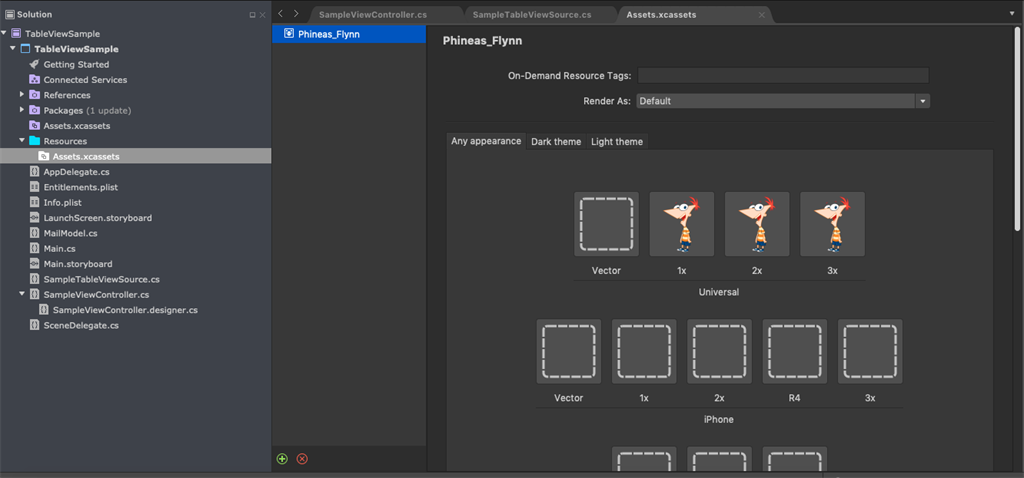Viewport: 1024px width, 478px height.
Task: Select the Any appearance tab
Action: point(486,141)
